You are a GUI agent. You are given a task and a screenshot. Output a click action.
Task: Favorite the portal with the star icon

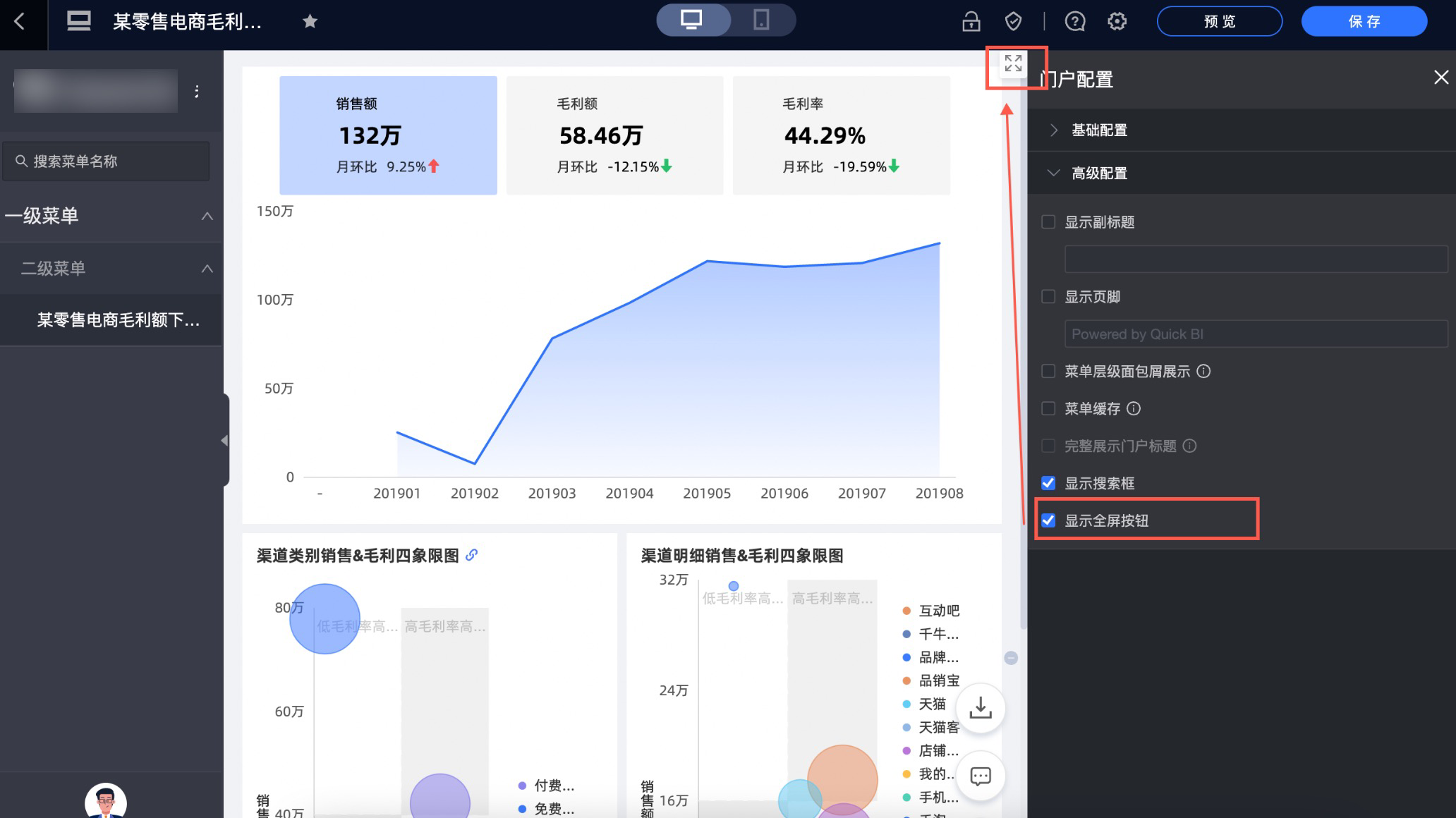click(310, 21)
